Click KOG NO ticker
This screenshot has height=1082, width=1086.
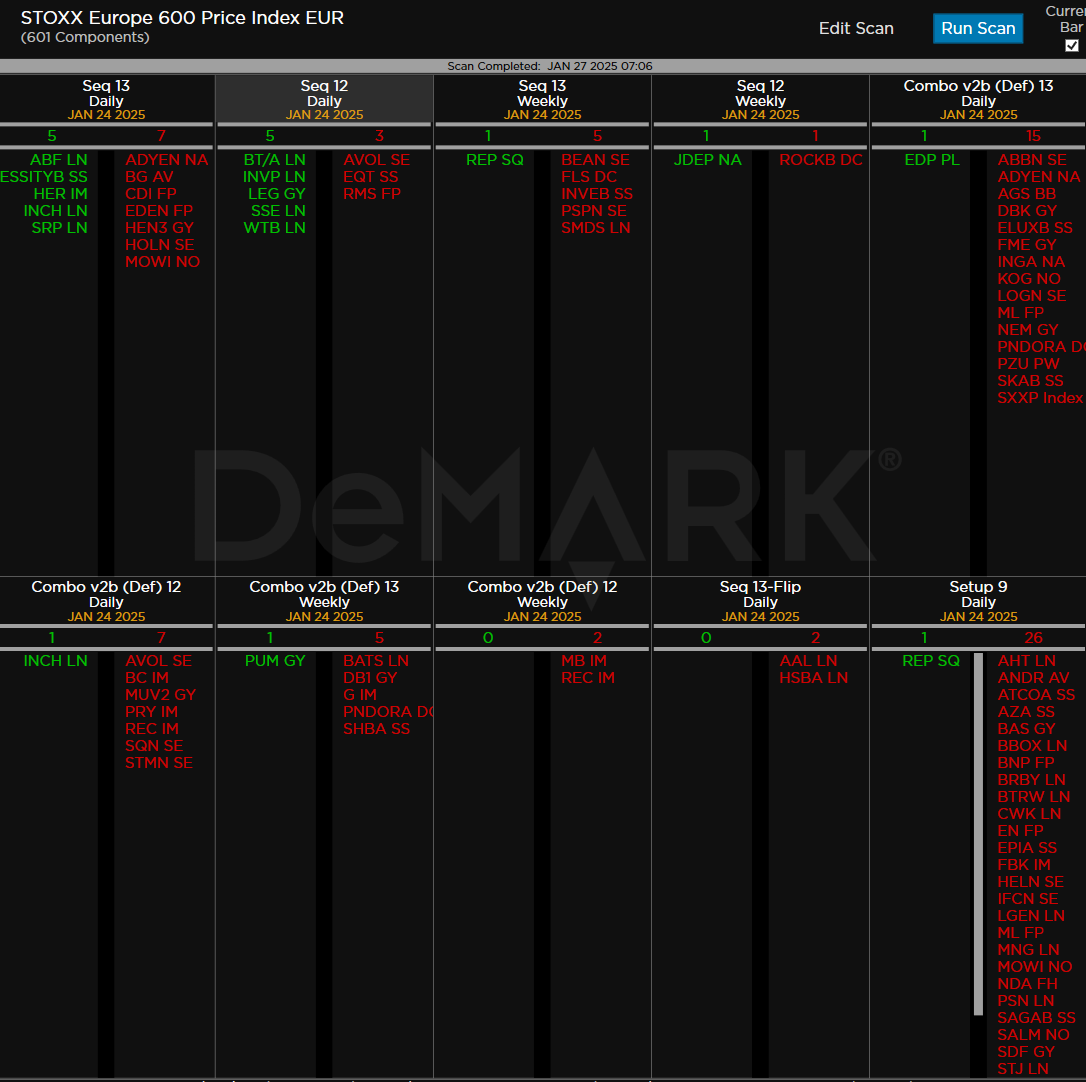click(x=1029, y=278)
